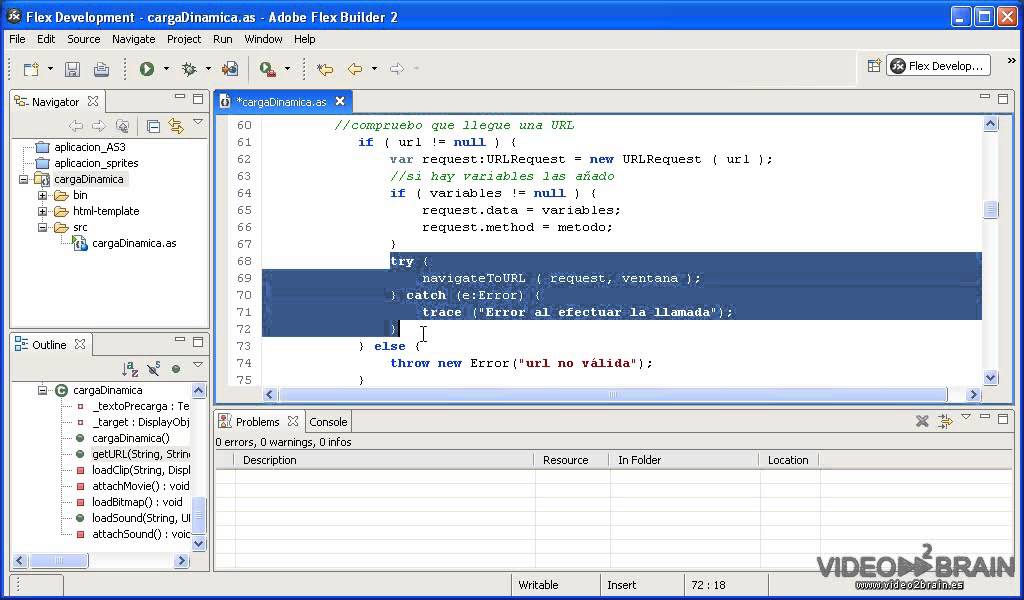Run the application with green play icon
Image resolution: width=1024 pixels, height=600 pixels.
click(146, 69)
